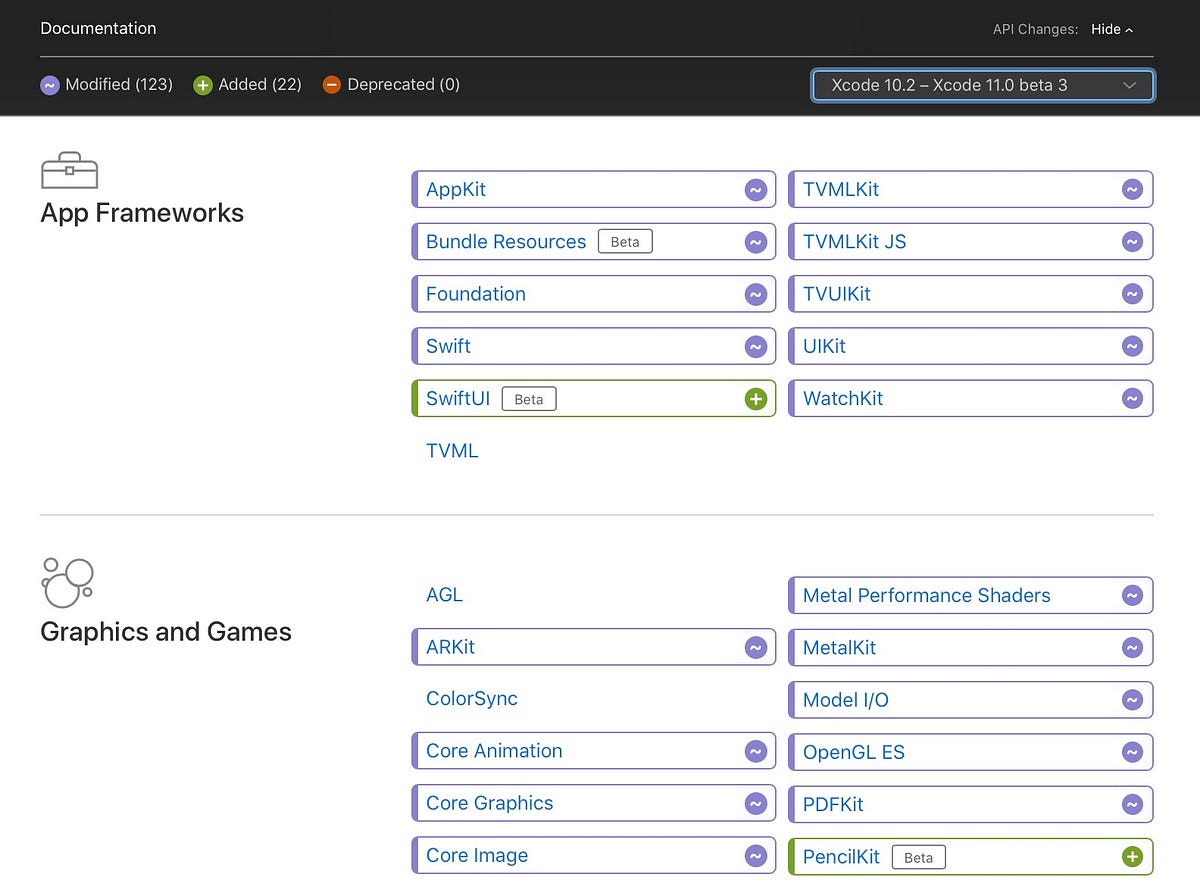Click the modified badge on UIKit
This screenshot has width=1200, height=886.
pos(1132,347)
